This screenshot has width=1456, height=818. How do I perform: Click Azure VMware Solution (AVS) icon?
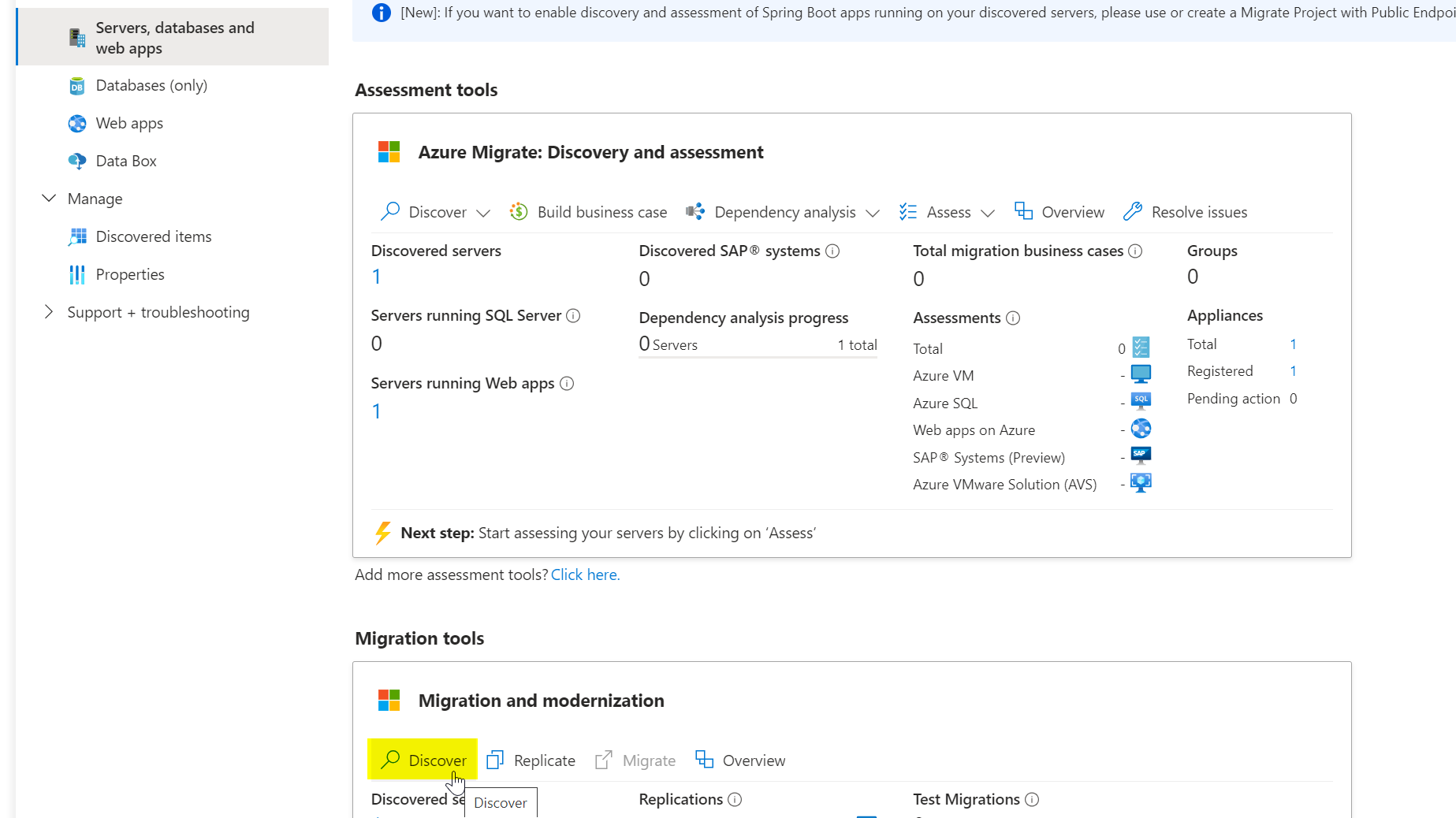tap(1141, 482)
